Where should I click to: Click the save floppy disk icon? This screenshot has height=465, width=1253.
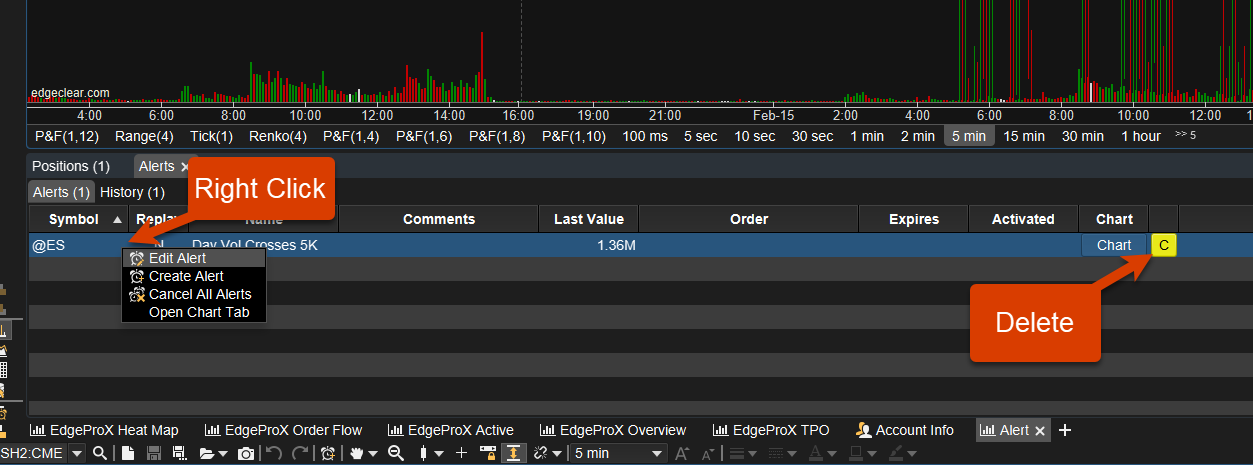[x=154, y=454]
